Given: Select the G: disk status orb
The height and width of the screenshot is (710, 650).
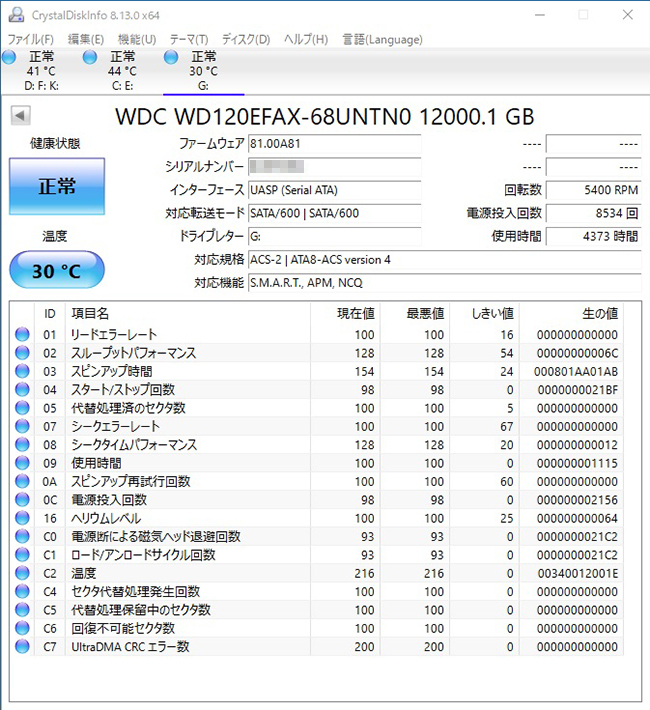Looking at the screenshot, I should point(172,59).
